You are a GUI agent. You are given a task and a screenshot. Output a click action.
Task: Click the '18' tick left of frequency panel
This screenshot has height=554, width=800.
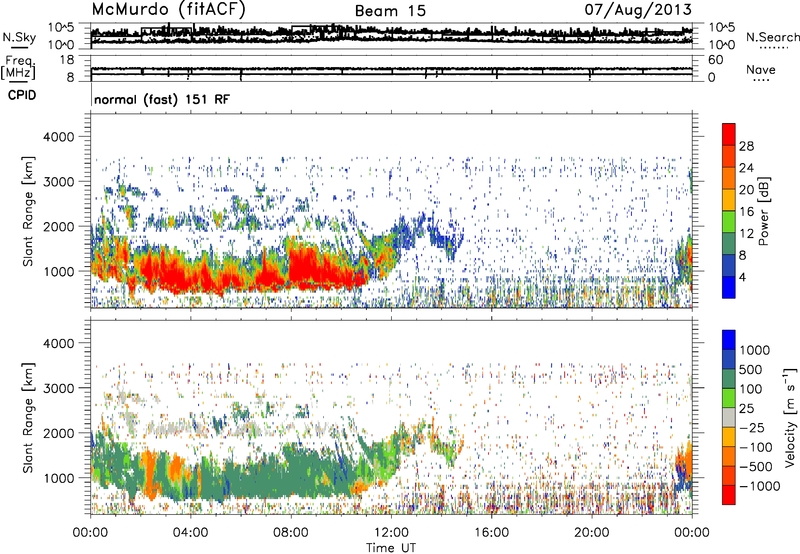(x=67, y=60)
